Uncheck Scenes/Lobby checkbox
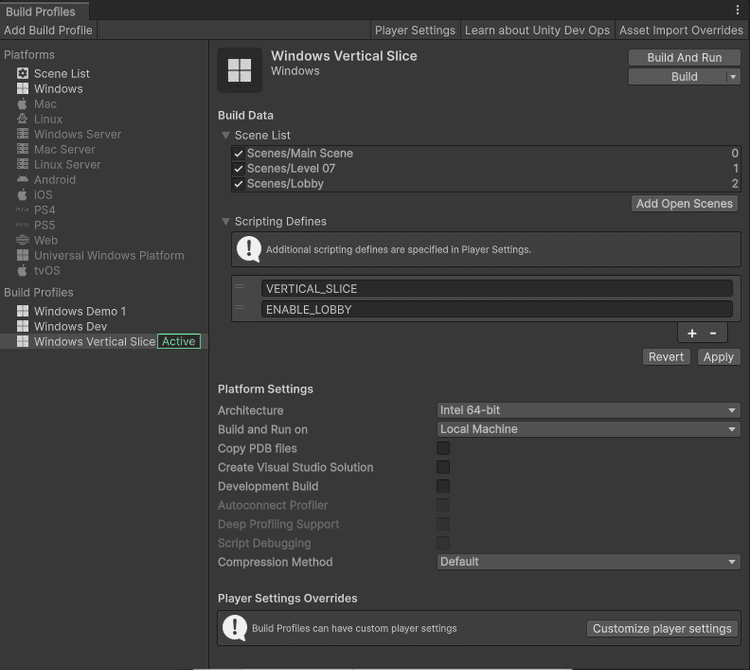The height and width of the screenshot is (670, 750). 238,184
